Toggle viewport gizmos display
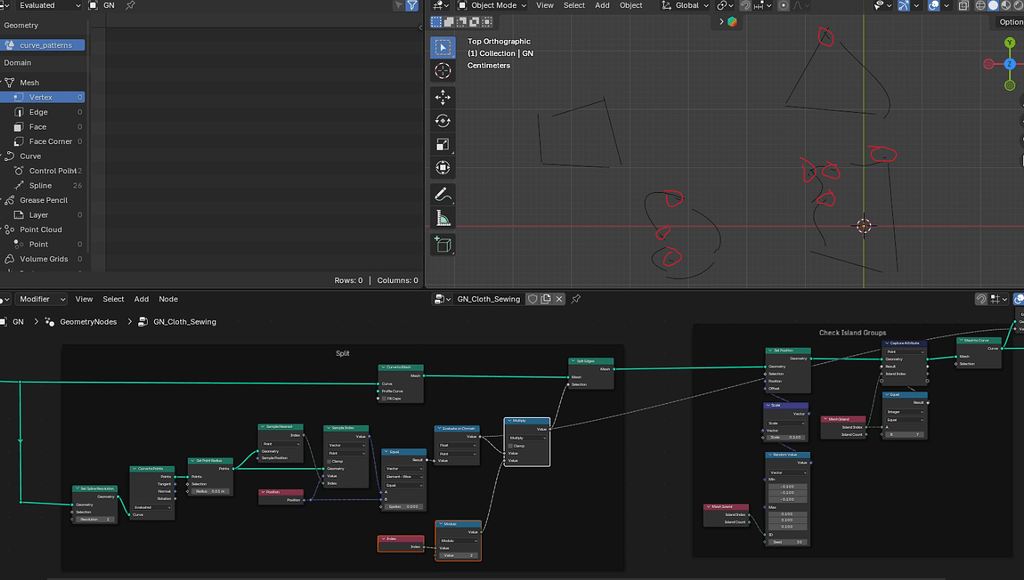 [x=904, y=5]
